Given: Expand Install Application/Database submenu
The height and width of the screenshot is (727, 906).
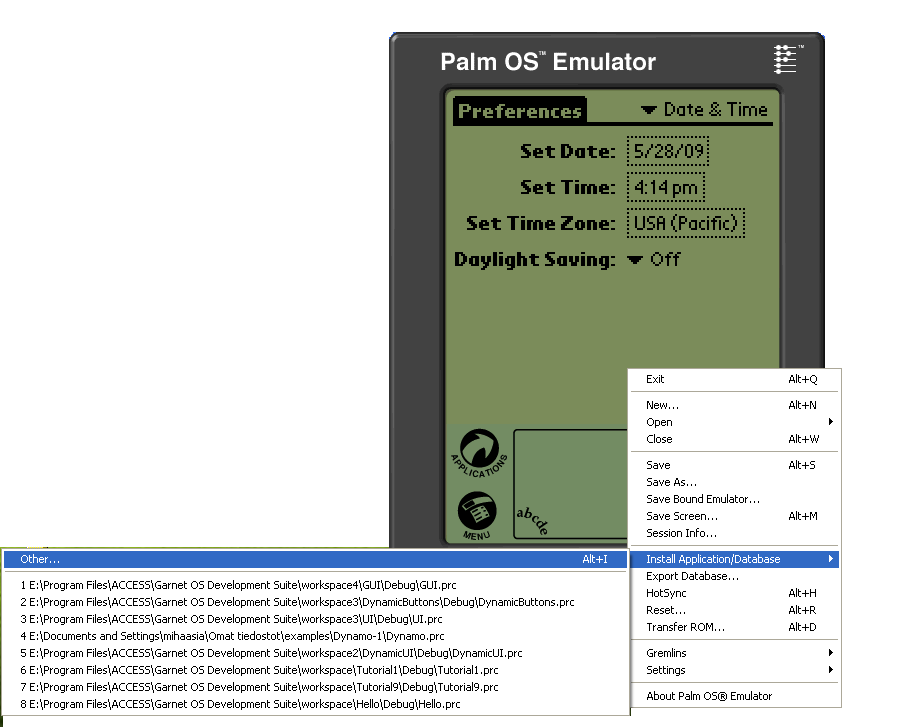Looking at the screenshot, I should pyautogui.click(x=734, y=559).
